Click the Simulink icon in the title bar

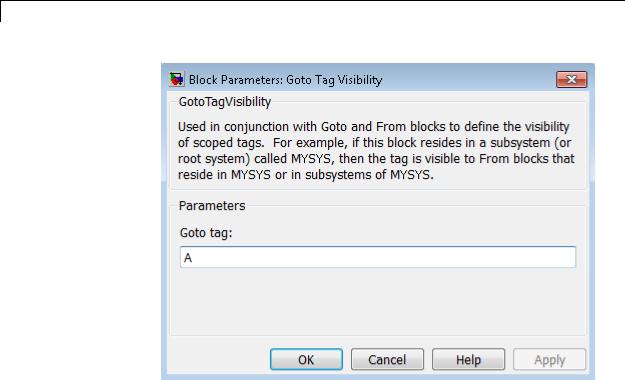[176, 79]
